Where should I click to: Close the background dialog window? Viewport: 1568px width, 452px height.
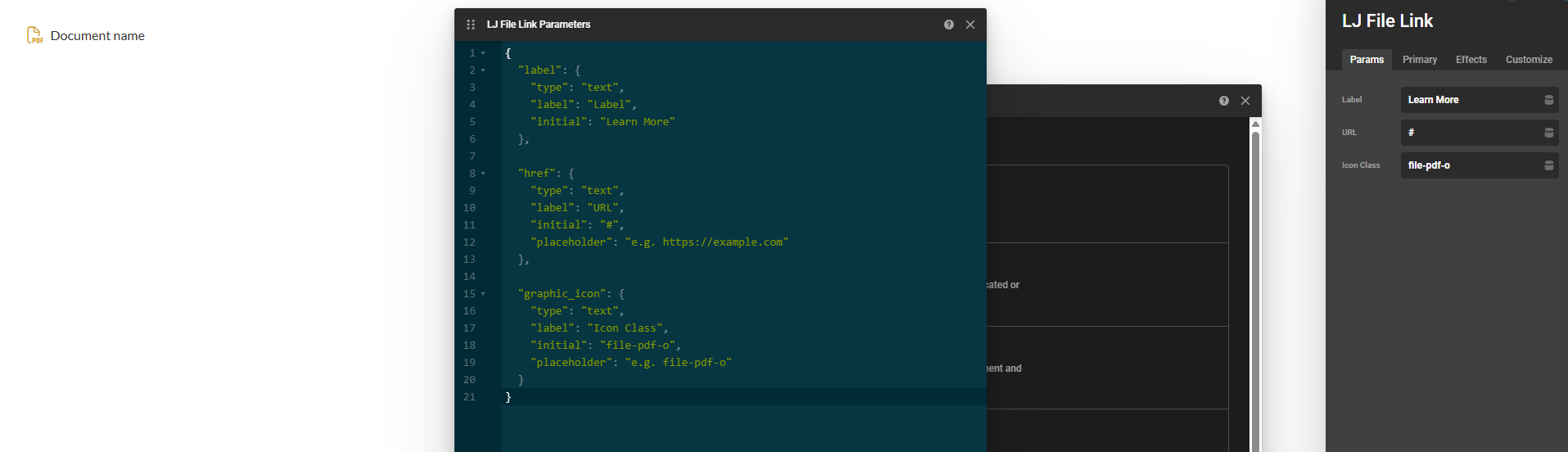tap(1245, 101)
